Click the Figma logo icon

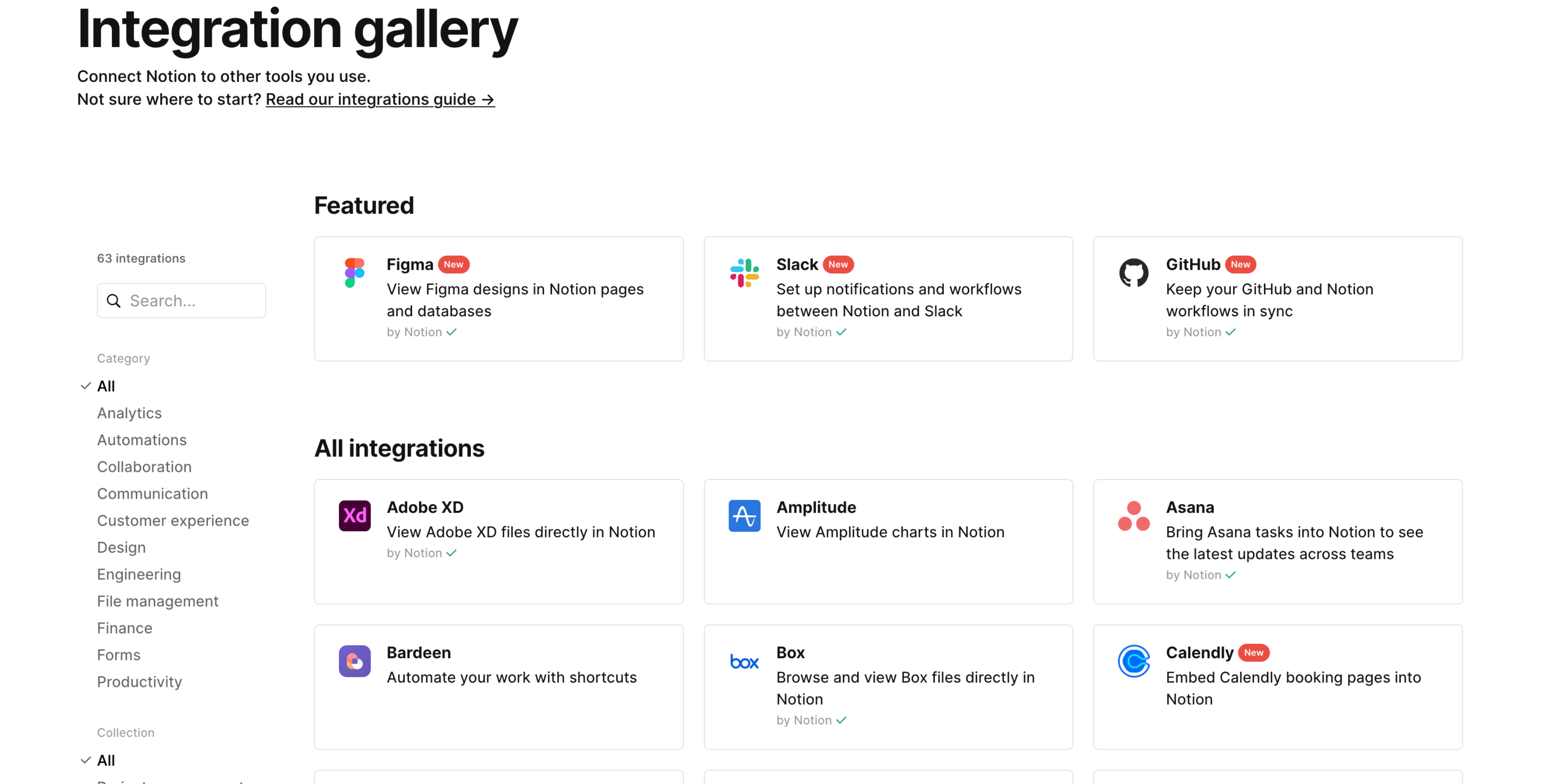(354, 273)
